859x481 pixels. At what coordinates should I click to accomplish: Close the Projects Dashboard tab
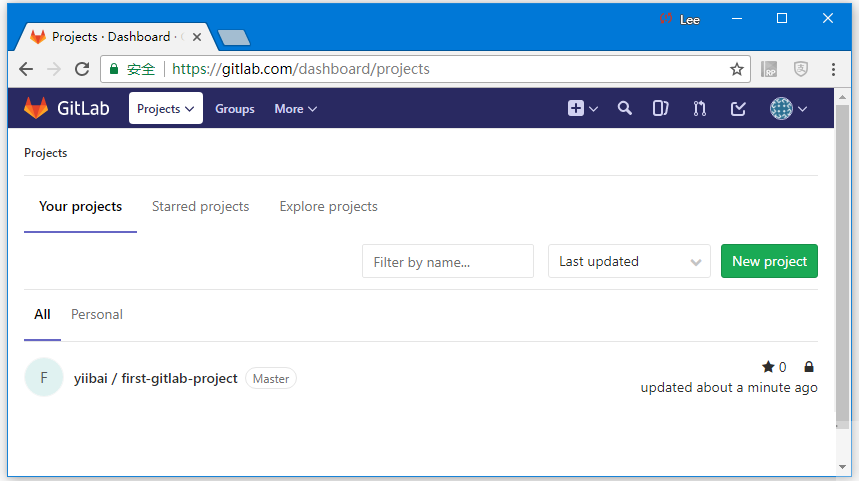pyautogui.click(x=197, y=37)
